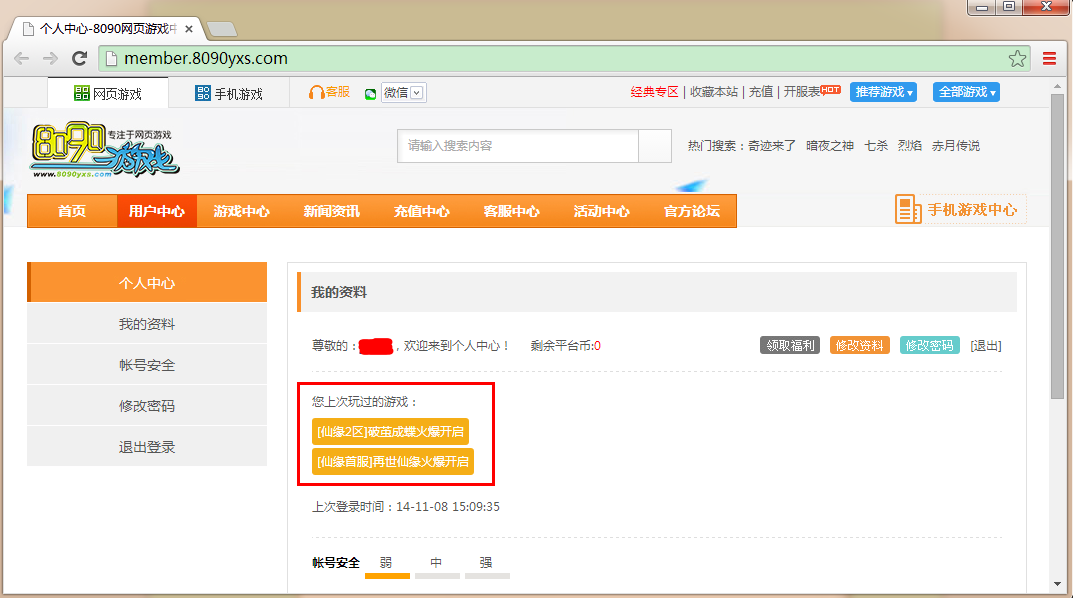The width and height of the screenshot is (1073, 598).
Task: Click the search box 请输入搜索内容
Action: tap(517, 146)
